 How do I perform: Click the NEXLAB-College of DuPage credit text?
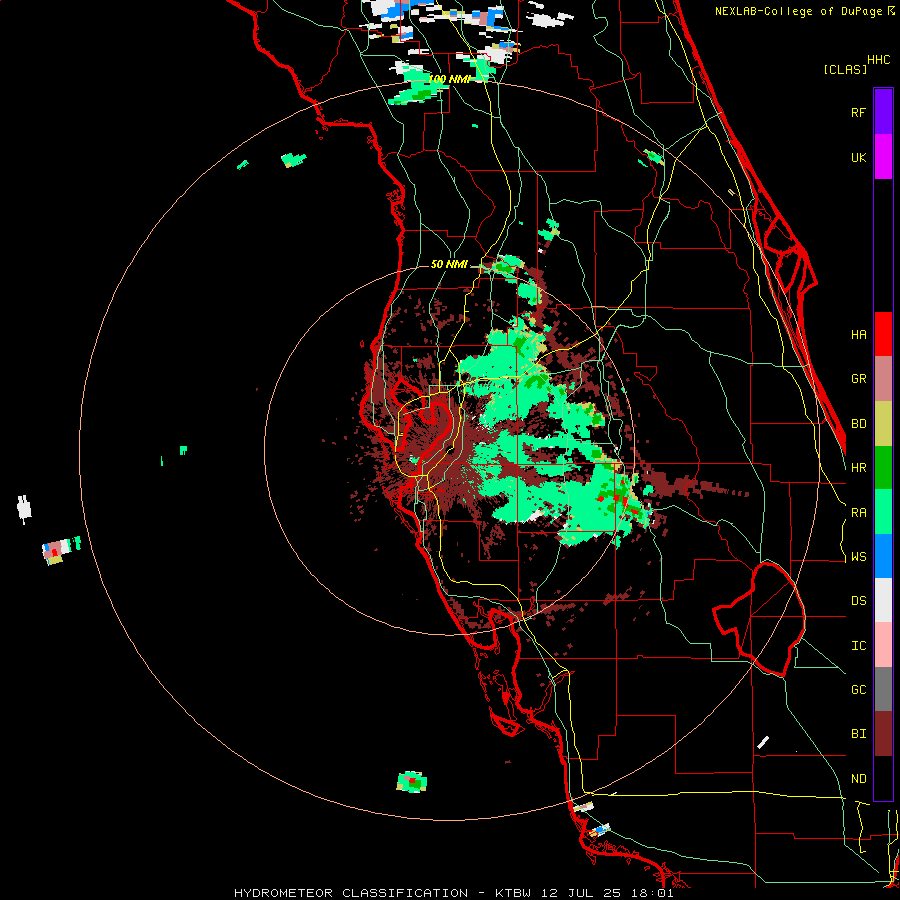pyautogui.click(x=798, y=11)
